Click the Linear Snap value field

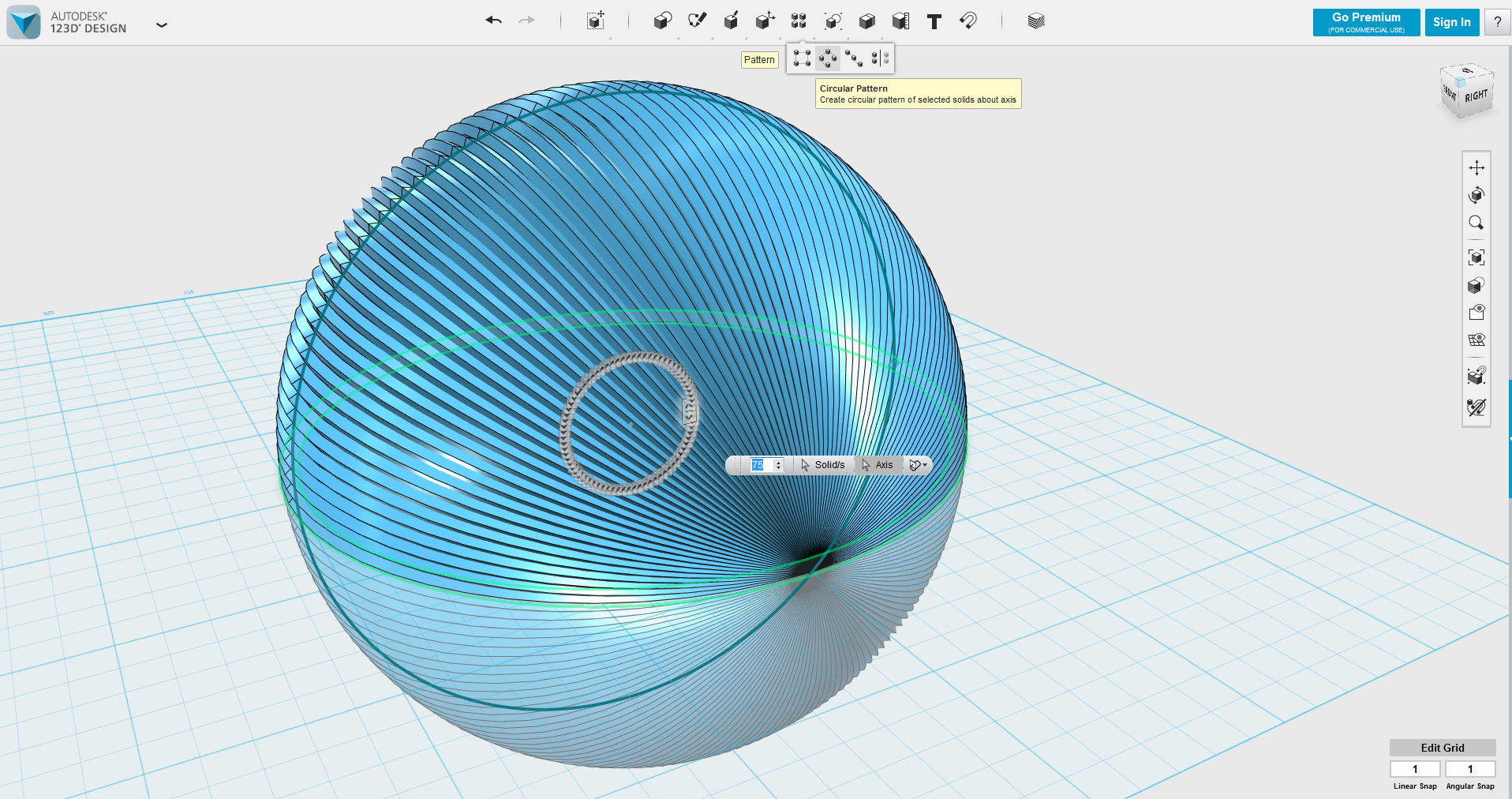pos(1415,769)
